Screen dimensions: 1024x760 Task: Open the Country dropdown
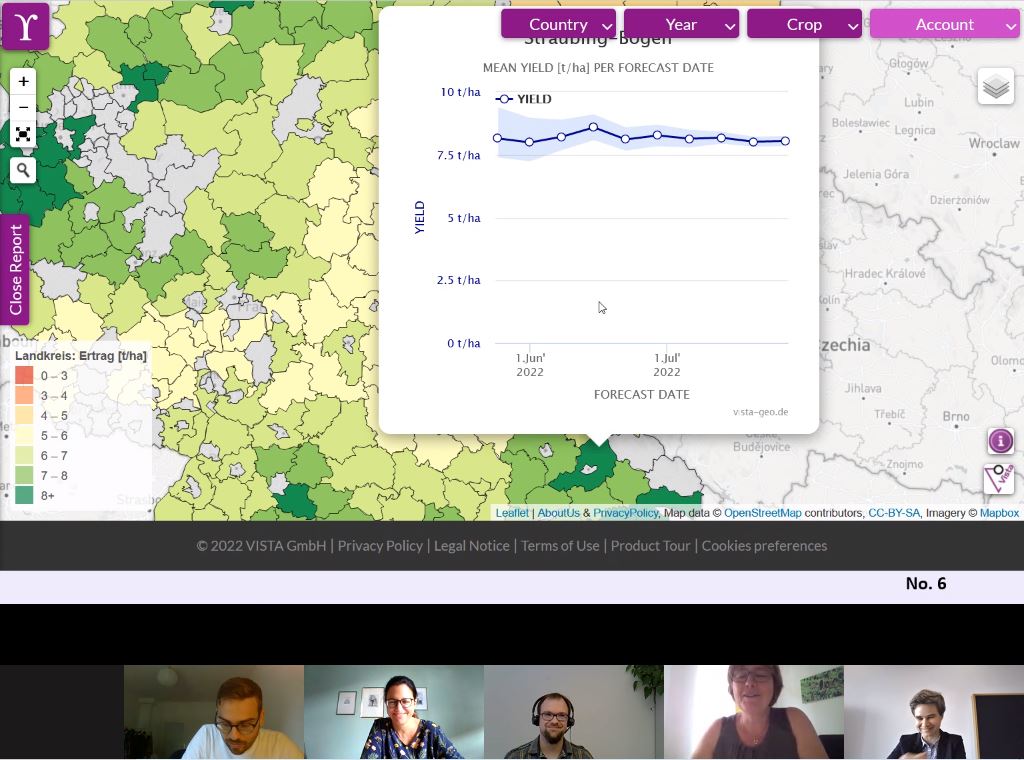(x=558, y=24)
